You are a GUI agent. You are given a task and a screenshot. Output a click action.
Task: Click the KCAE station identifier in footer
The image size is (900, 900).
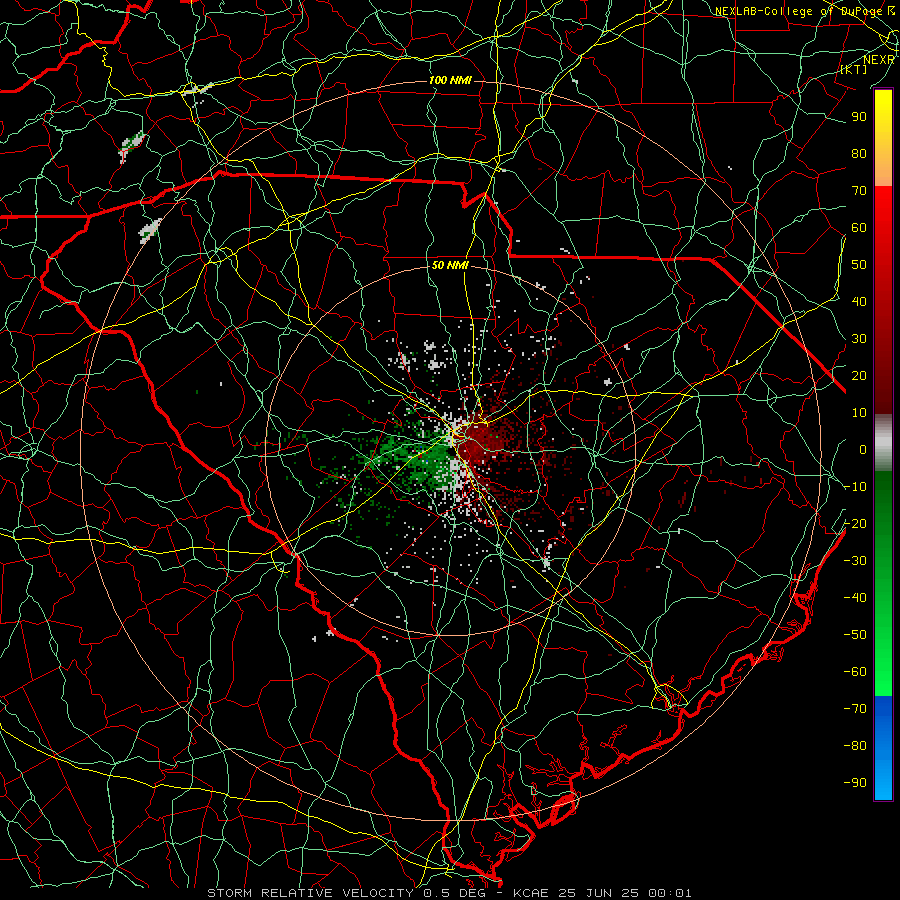(531, 893)
